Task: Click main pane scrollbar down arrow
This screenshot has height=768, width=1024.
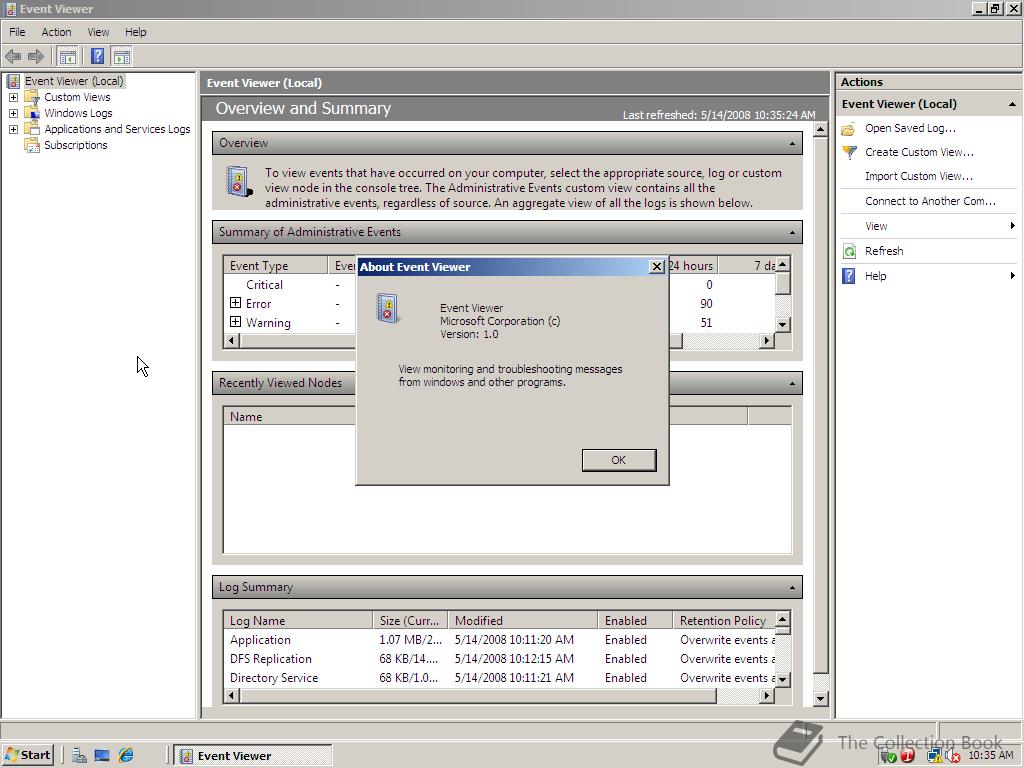Action: click(x=821, y=699)
